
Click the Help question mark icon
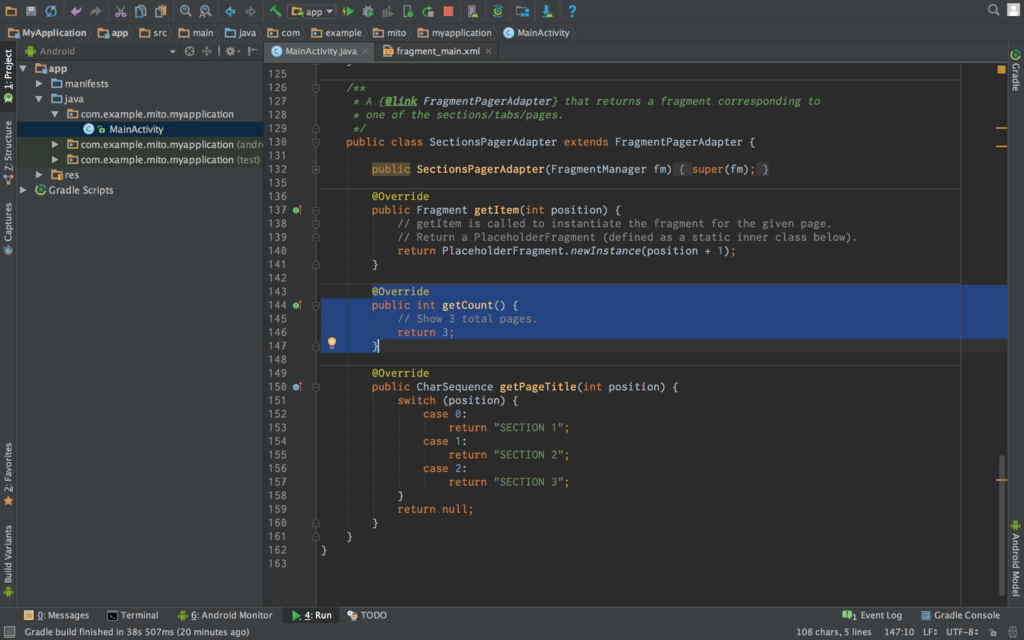pyautogui.click(x=572, y=11)
